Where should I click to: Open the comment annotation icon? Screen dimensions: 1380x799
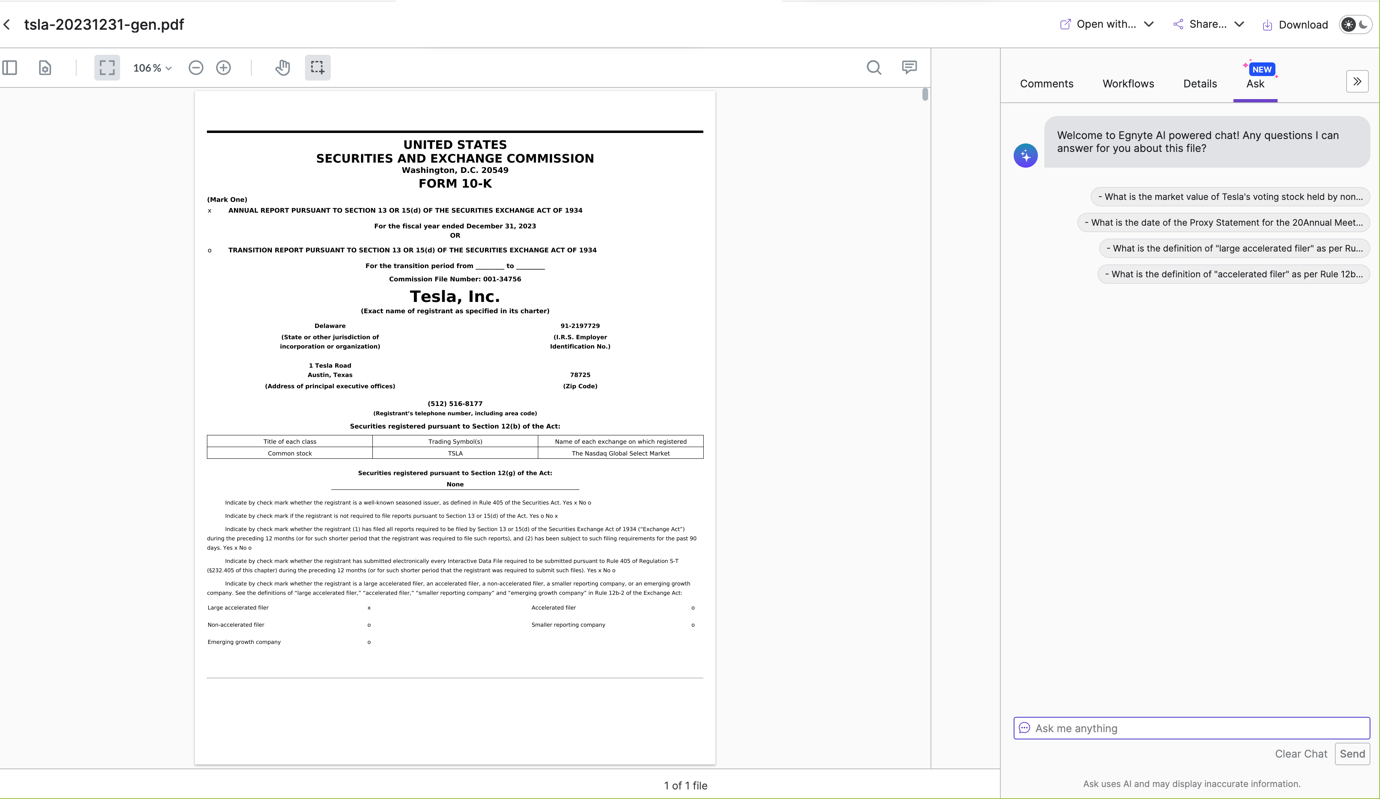point(909,68)
